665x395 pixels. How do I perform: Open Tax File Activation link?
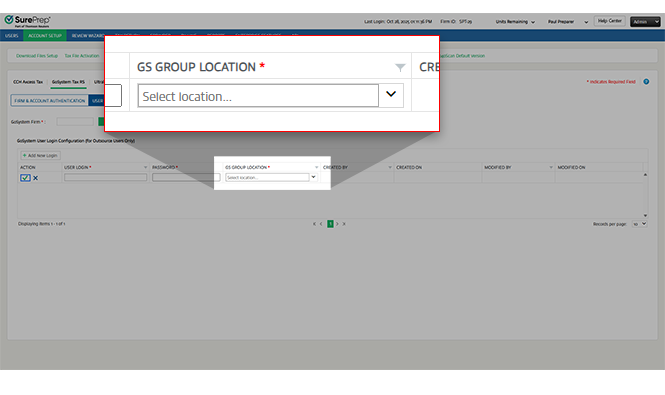pos(82,56)
